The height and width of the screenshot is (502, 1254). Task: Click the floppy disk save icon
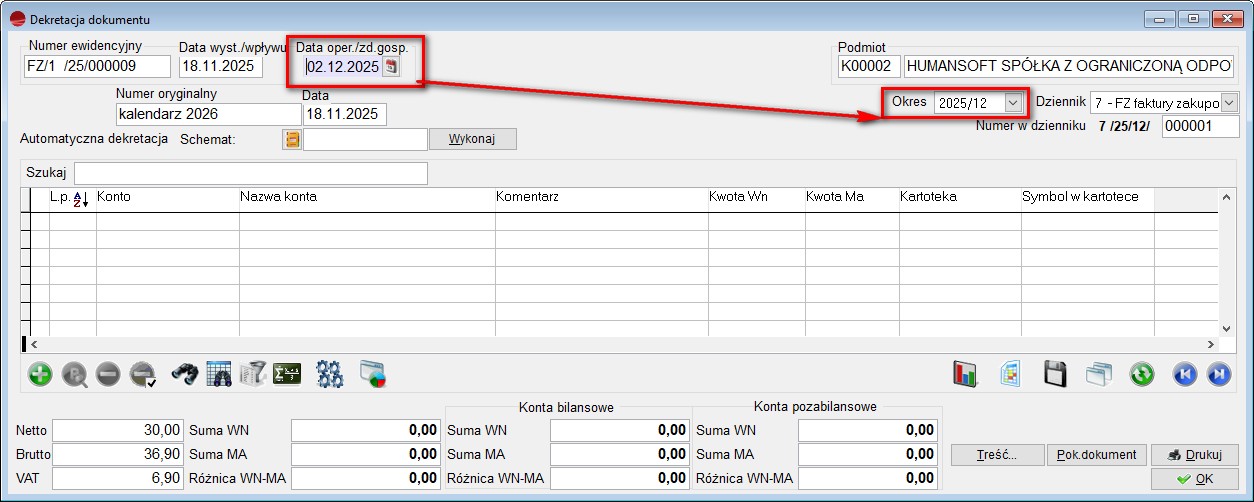click(x=1055, y=375)
